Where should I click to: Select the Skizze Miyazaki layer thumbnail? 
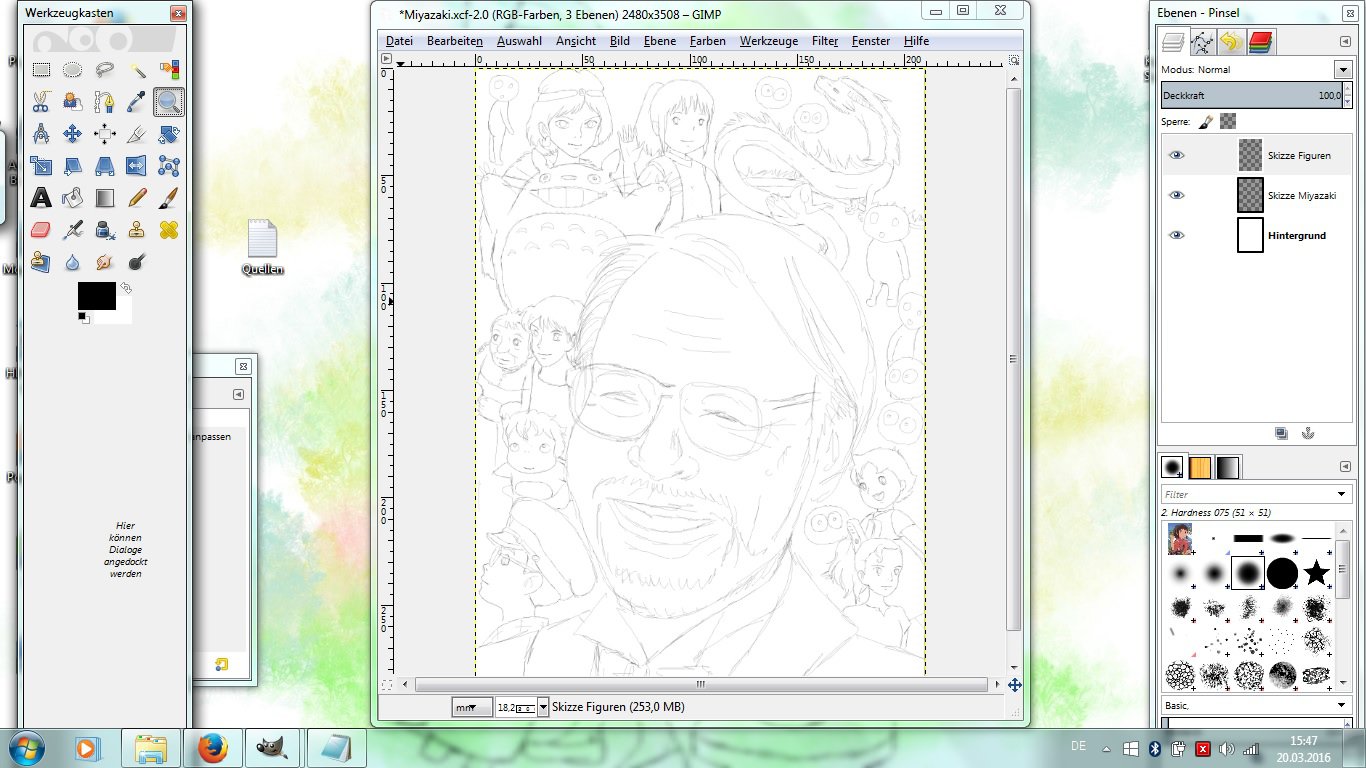[1250, 195]
